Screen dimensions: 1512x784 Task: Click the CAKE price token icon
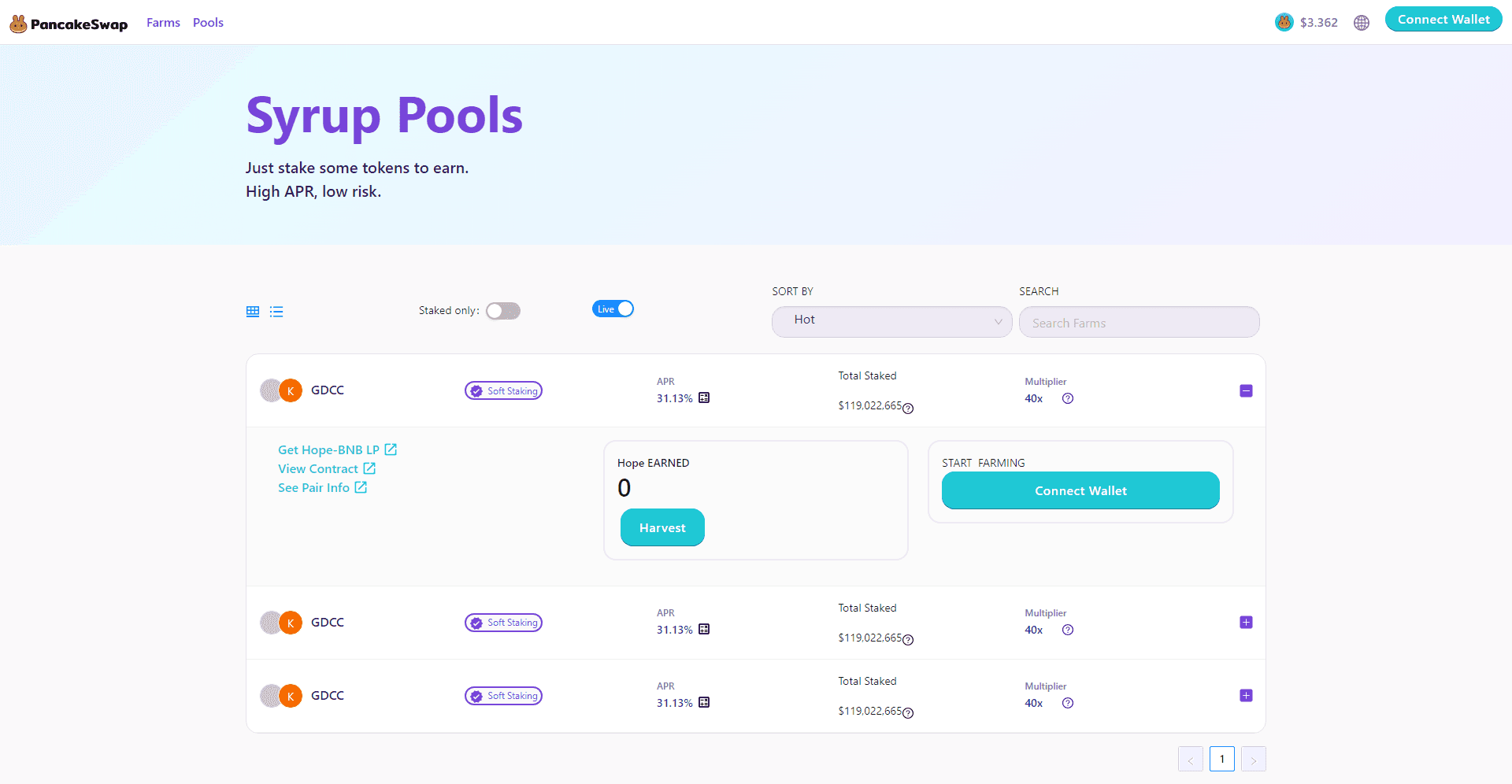click(x=1284, y=22)
